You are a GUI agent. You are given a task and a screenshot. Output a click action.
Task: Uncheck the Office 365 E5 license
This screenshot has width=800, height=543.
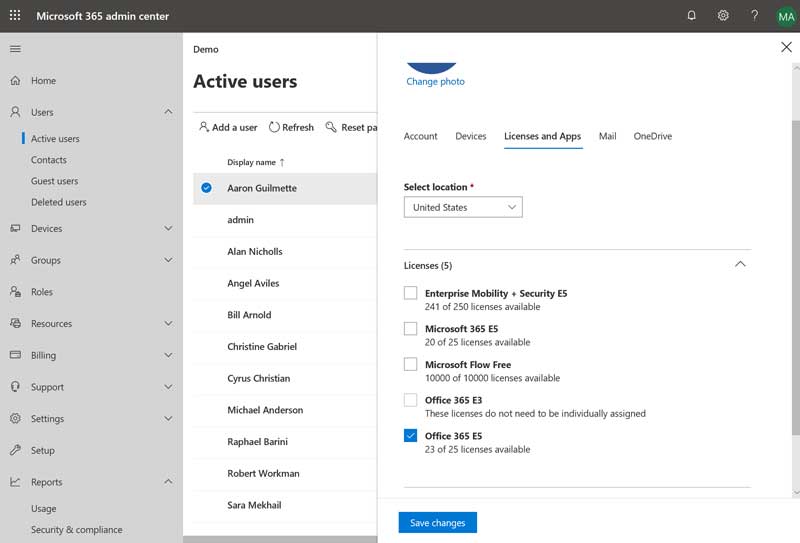coord(410,435)
